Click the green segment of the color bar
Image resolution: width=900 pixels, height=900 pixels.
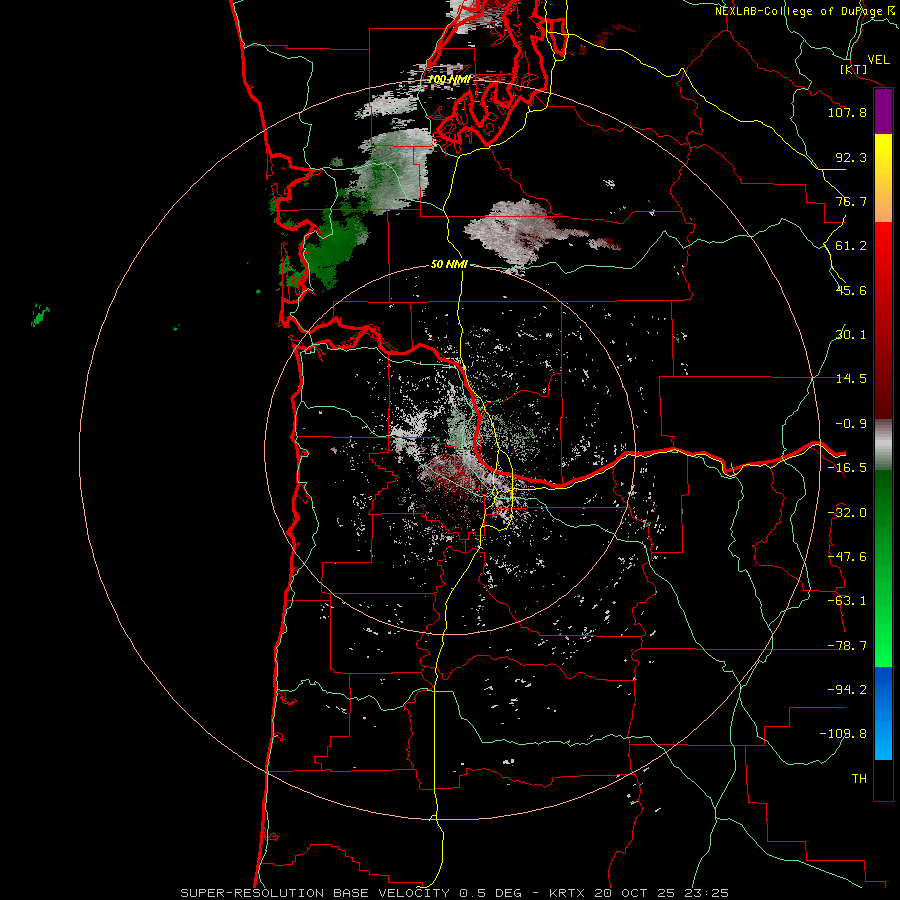(x=883, y=568)
